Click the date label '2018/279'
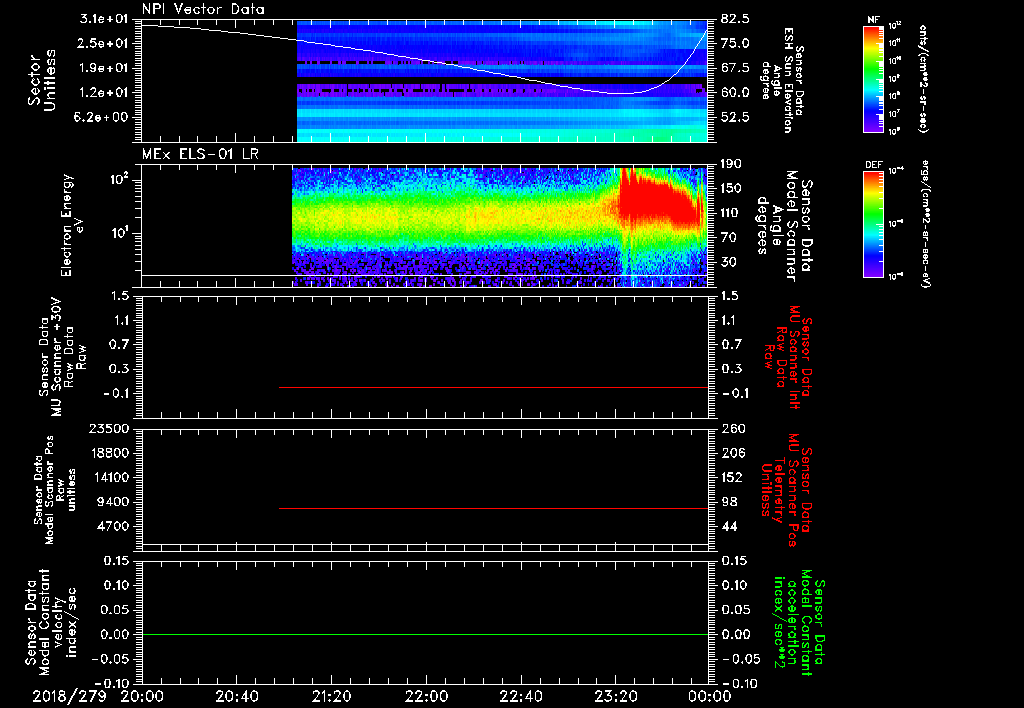Image resolution: width=1024 pixels, height=708 pixels. (x=69, y=696)
